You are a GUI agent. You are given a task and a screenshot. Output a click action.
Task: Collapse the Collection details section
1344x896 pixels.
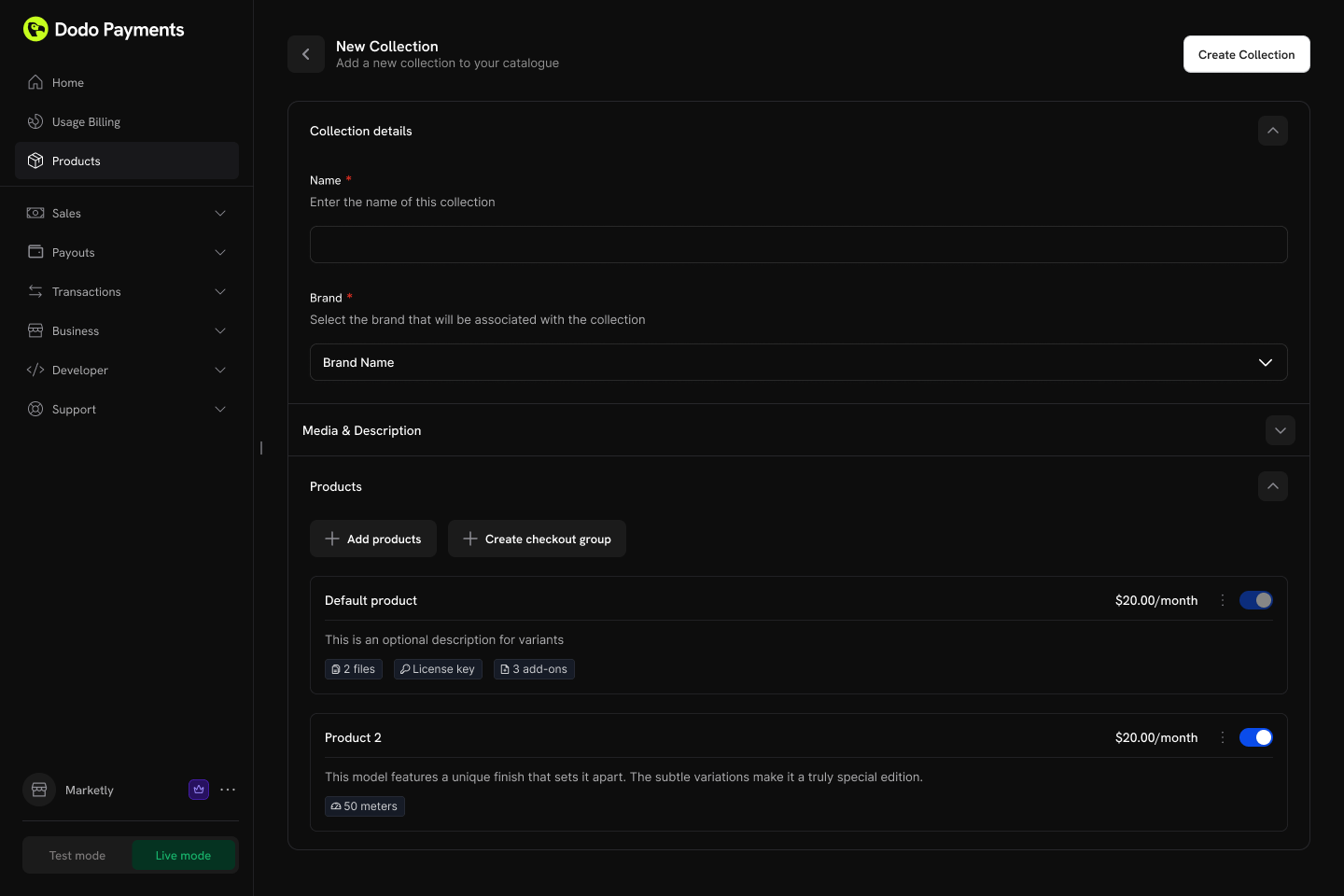coord(1273,131)
